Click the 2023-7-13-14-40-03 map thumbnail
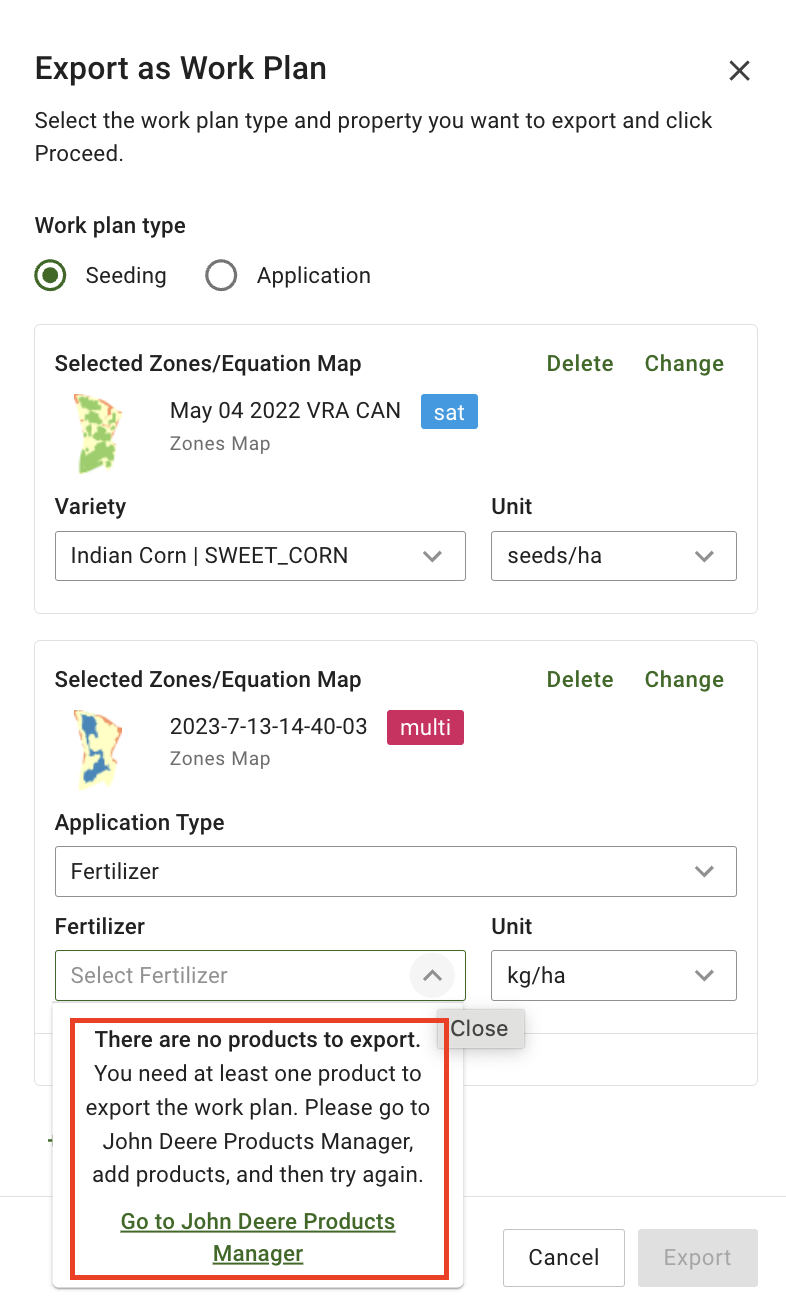This screenshot has height=1308, width=786. (x=97, y=748)
